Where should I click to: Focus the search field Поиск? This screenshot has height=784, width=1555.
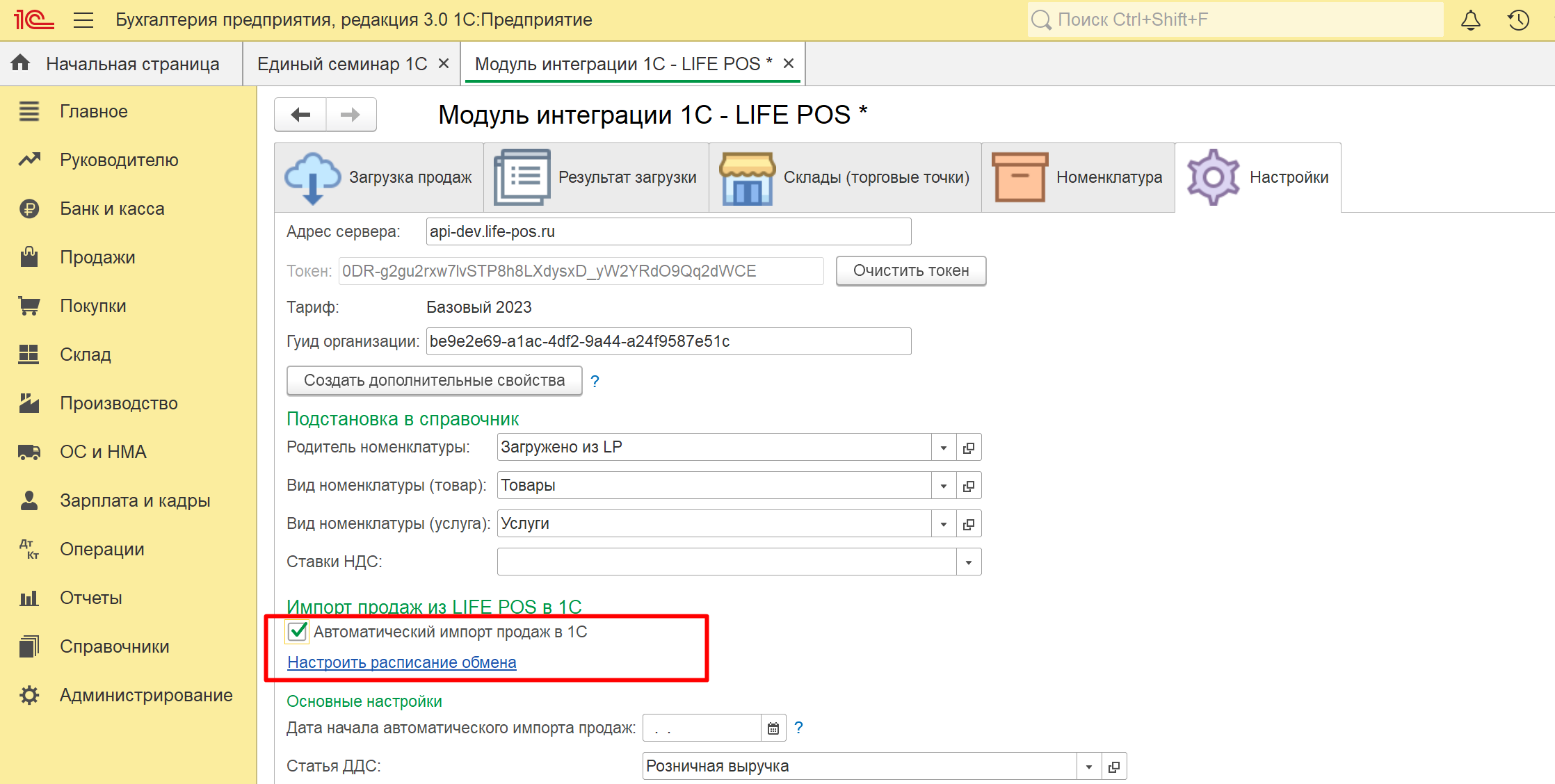tap(1236, 19)
